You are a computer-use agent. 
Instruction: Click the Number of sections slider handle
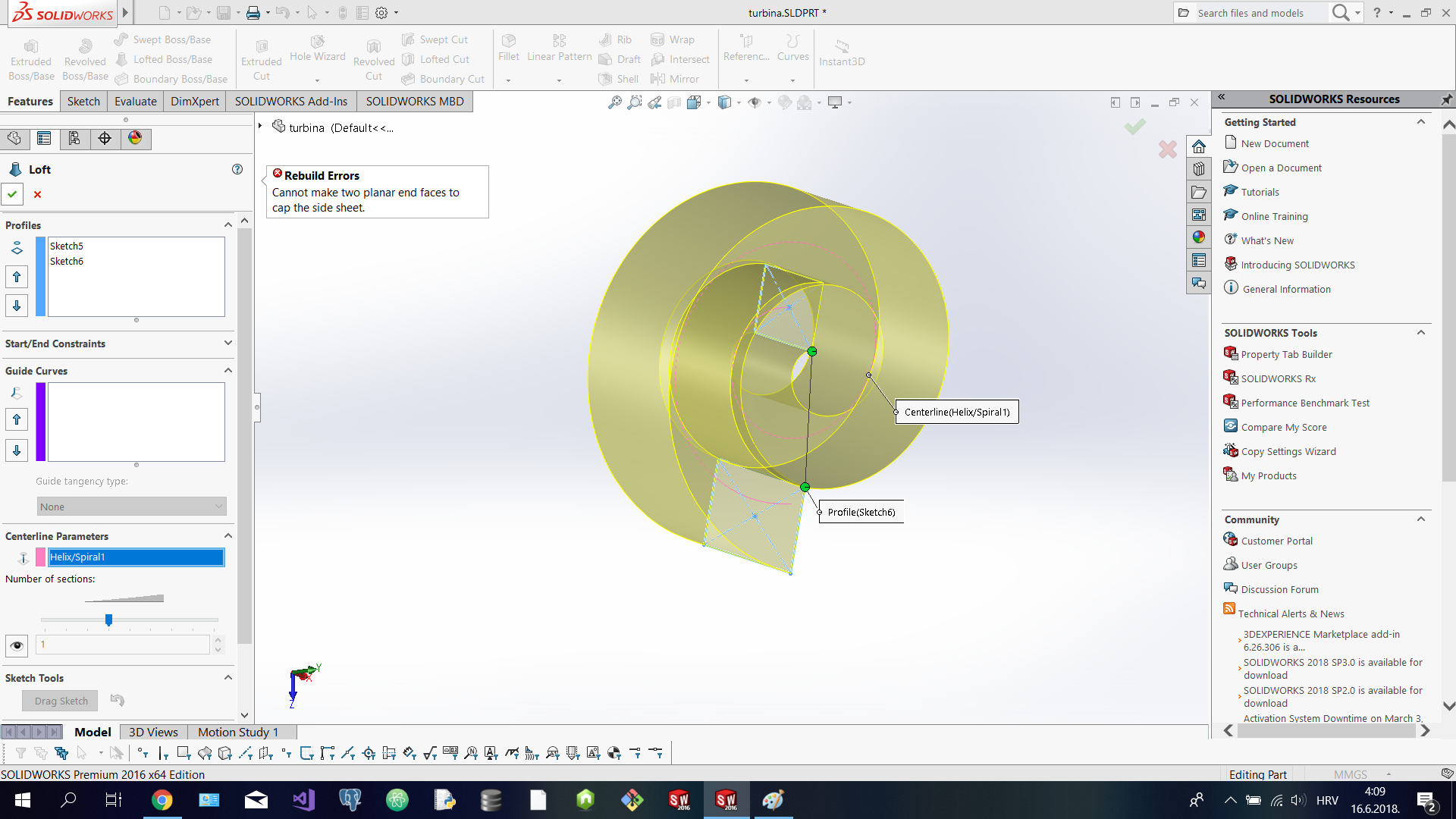point(108,620)
